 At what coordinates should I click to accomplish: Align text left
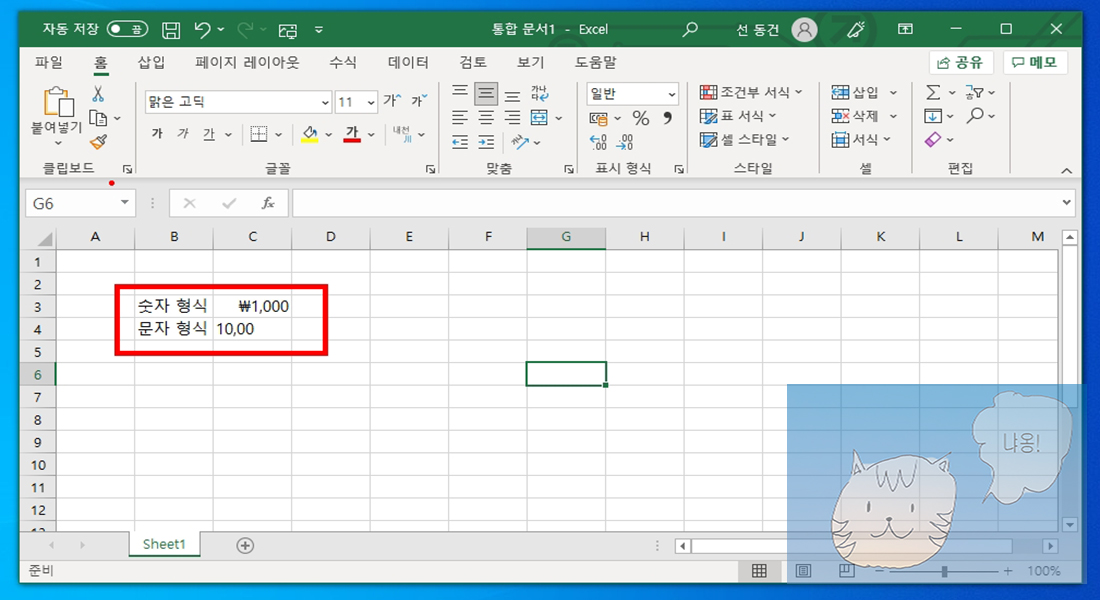pyautogui.click(x=460, y=118)
